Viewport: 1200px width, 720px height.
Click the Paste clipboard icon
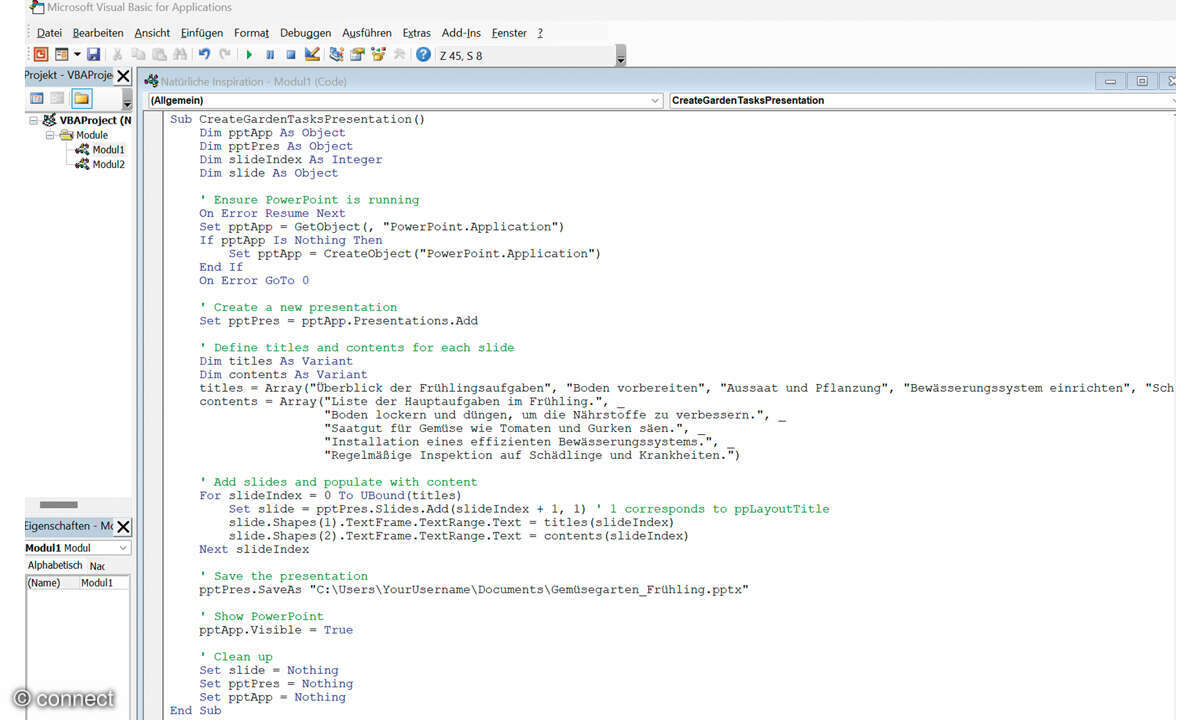(159, 55)
